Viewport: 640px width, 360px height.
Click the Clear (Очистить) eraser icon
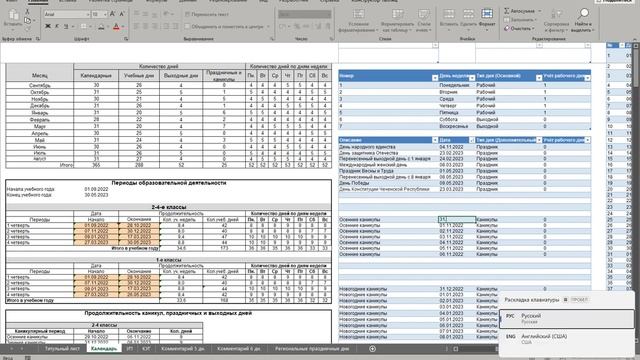(x=507, y=29)
